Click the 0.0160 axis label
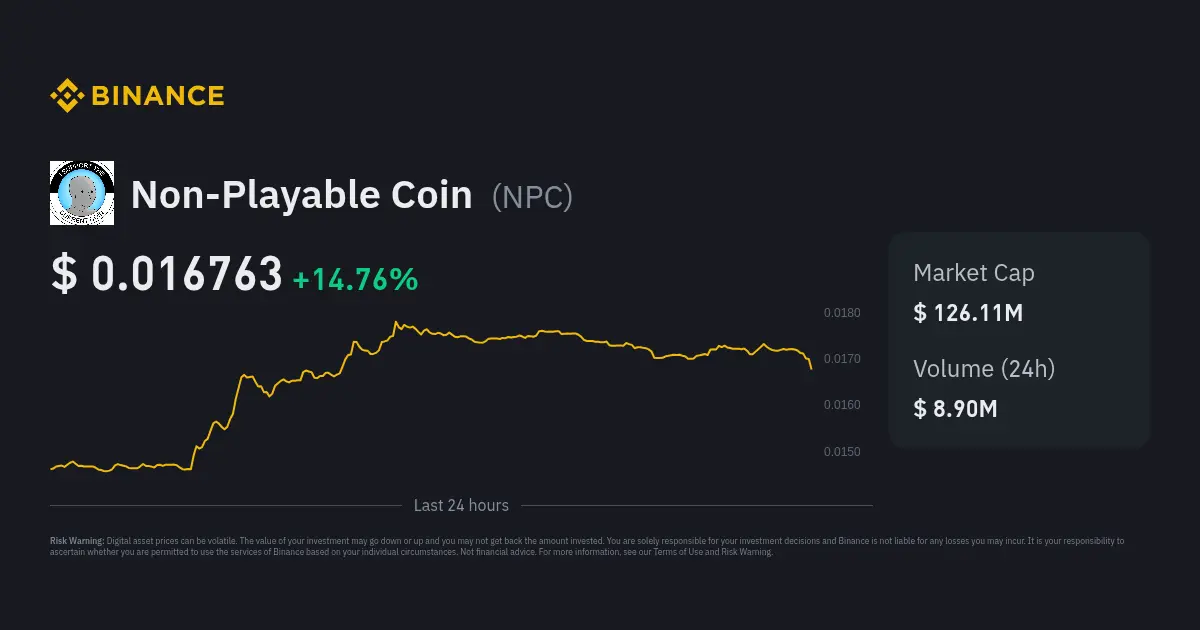 pos(841,405)
